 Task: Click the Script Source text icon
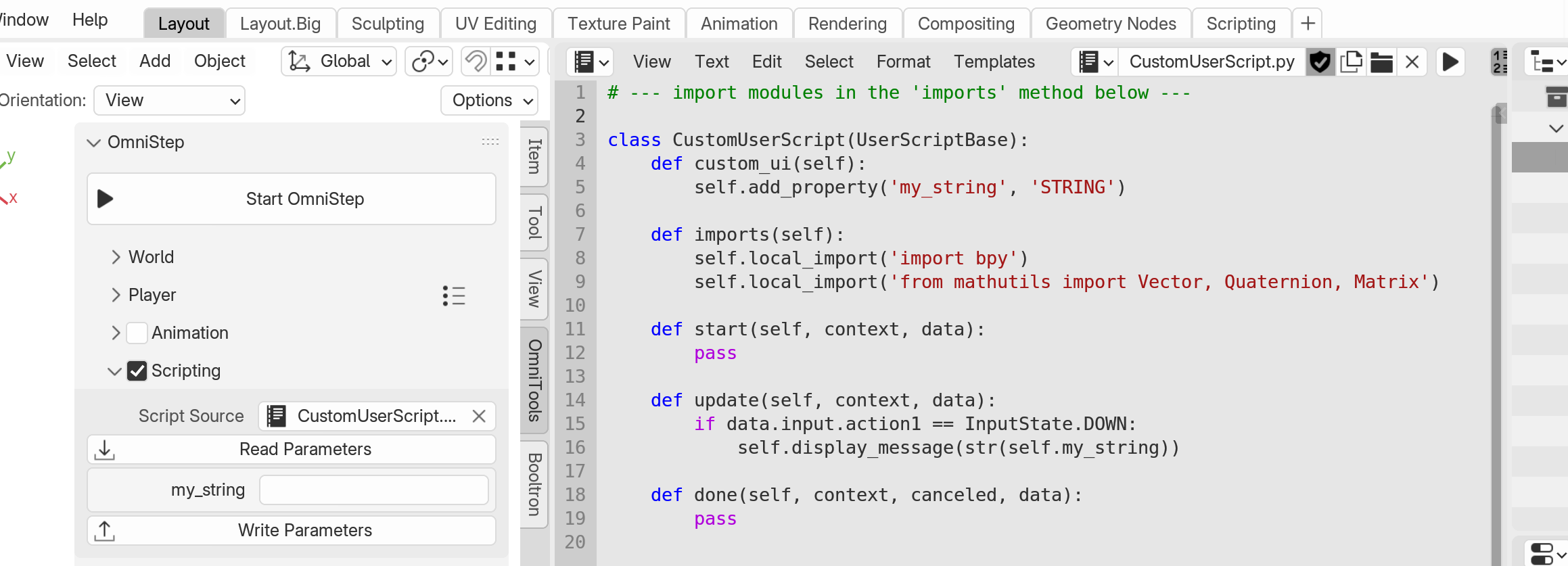point(276,416)
